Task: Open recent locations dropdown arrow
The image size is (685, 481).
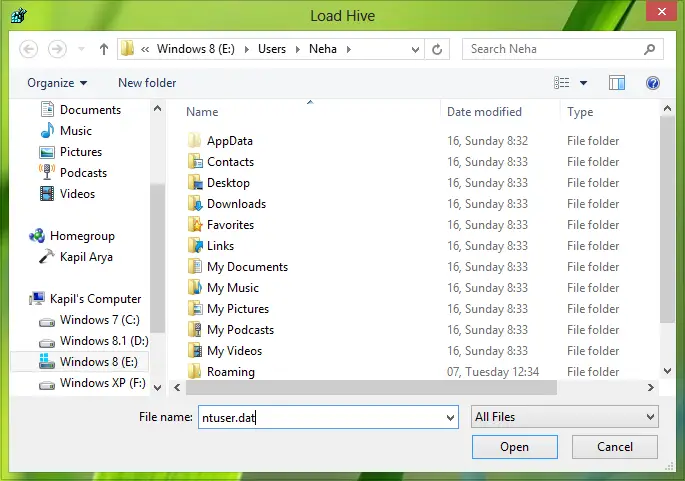Action: pos(81,49)
